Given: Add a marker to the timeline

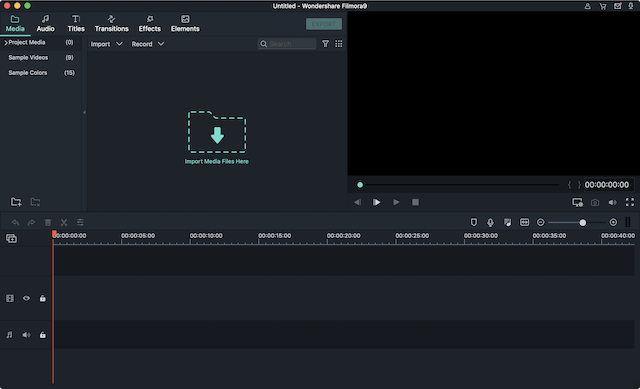Looking at the screenshot, I should [473, 222].
